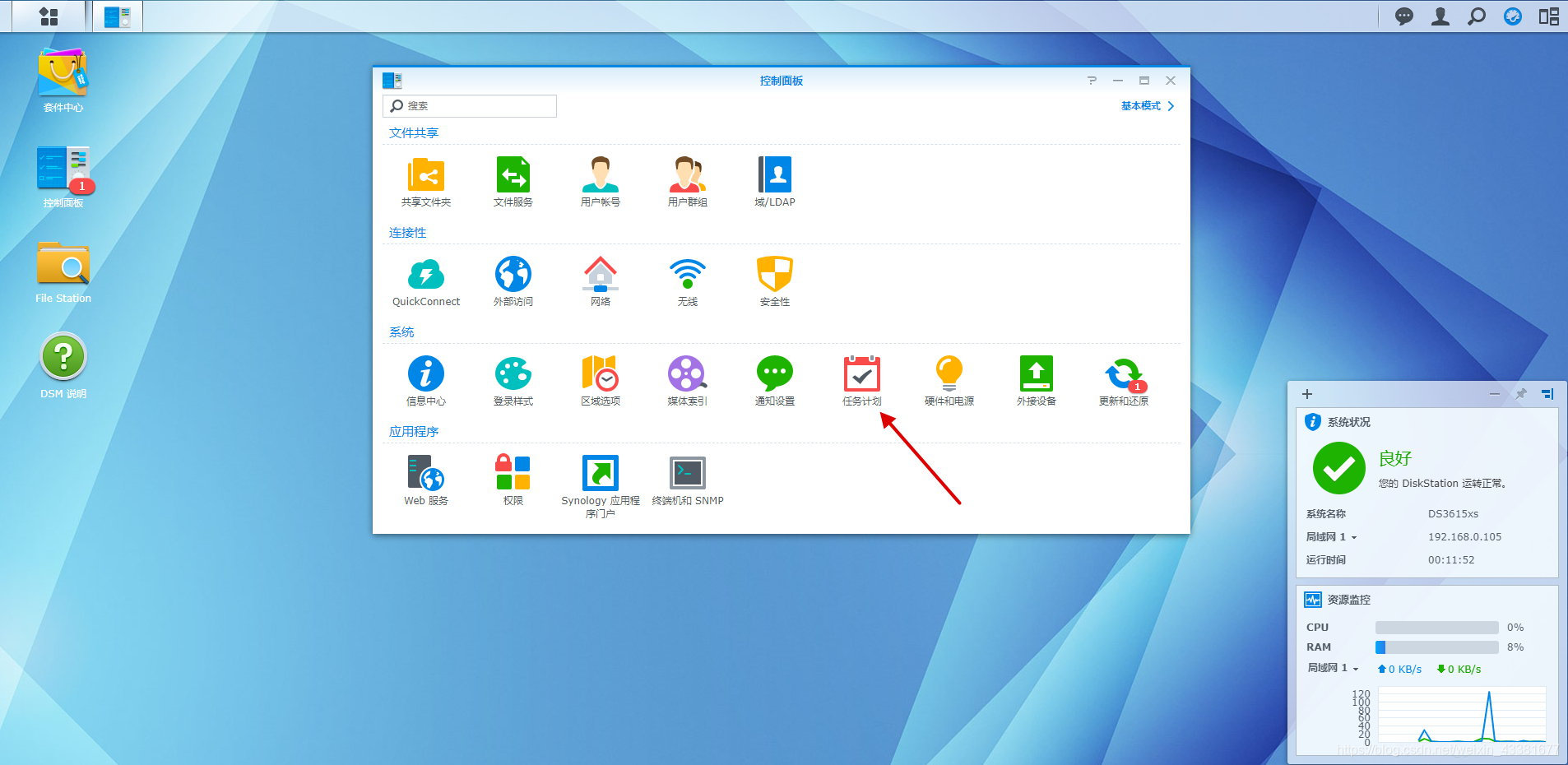1568x765 pixels.
Task: Open User account (用户帐号) settings
Action: (601, 175)
